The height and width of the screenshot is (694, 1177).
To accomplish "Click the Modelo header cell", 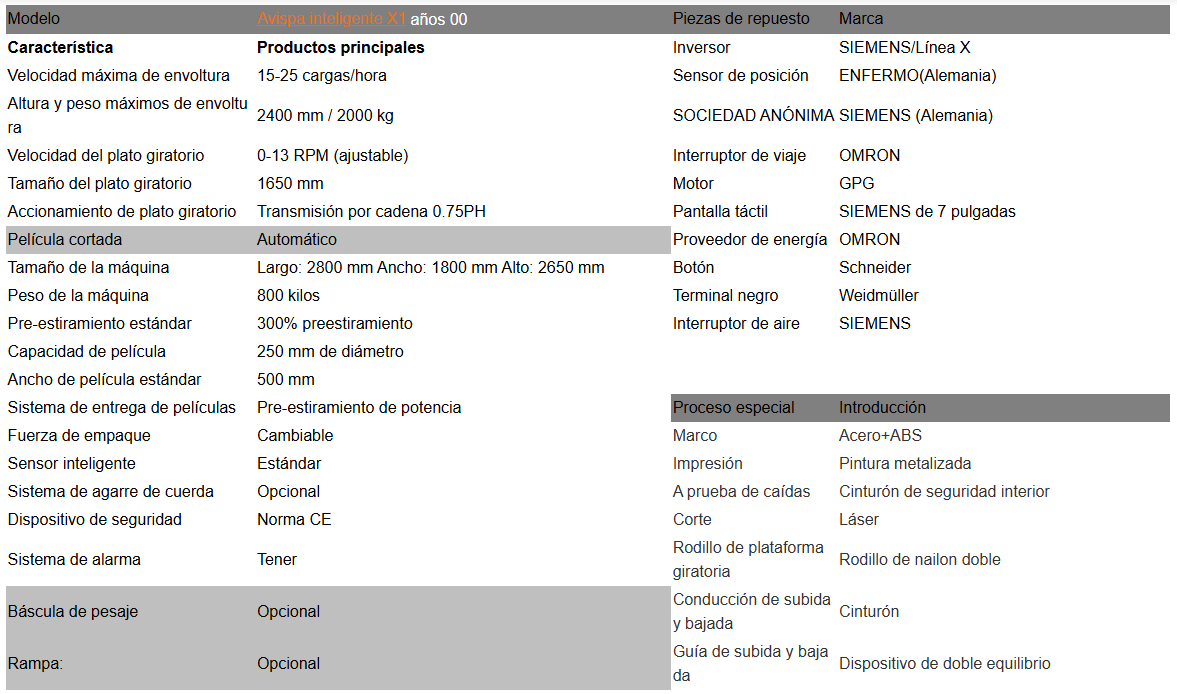I will 34,19.
